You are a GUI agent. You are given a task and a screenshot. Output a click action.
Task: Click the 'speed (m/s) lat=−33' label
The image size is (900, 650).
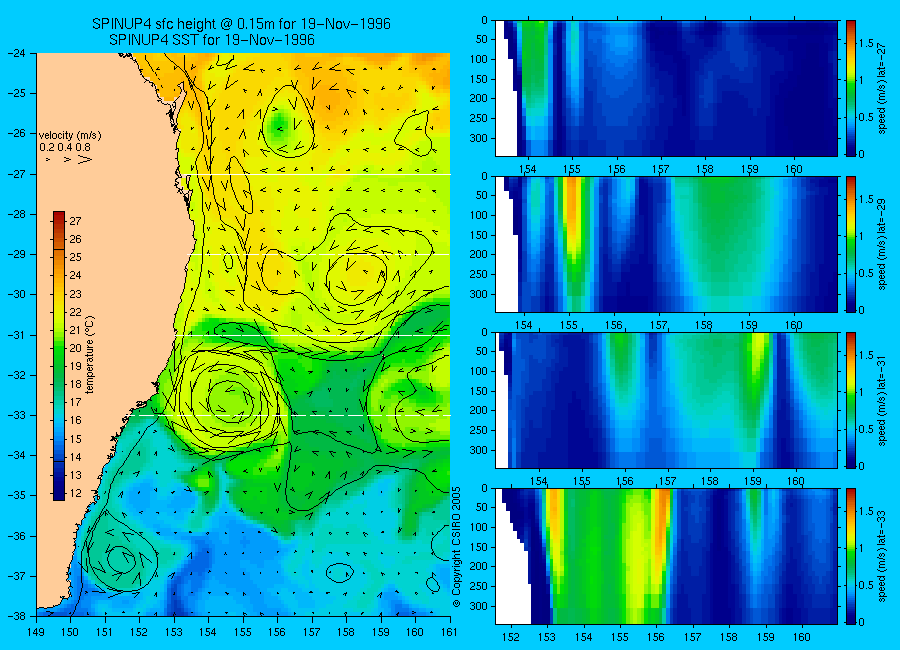pyautogui.click(x=882, y=556)
